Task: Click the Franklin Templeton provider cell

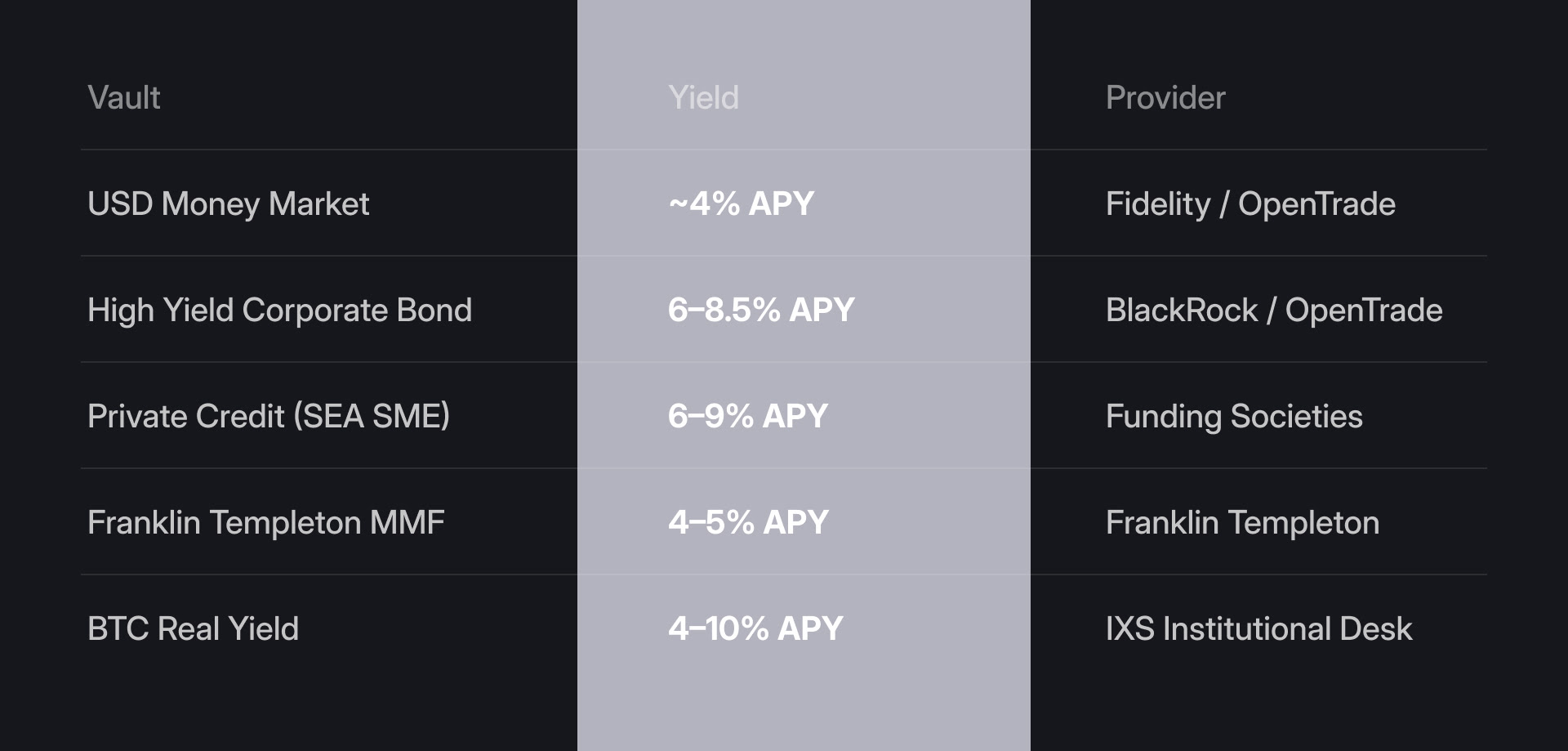Action: (1242, 523)
